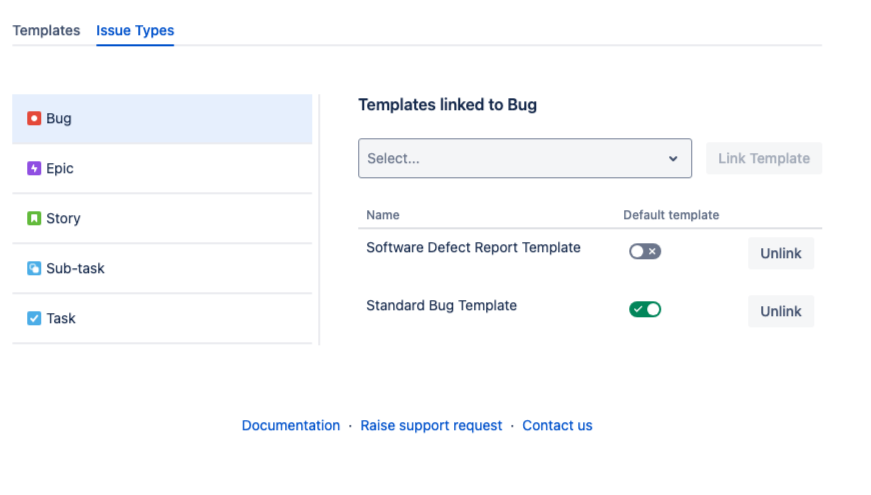This screenshot has height=495, width=871.
Task: Click the Software Defect Report Template name
Action: pos(473,247)
